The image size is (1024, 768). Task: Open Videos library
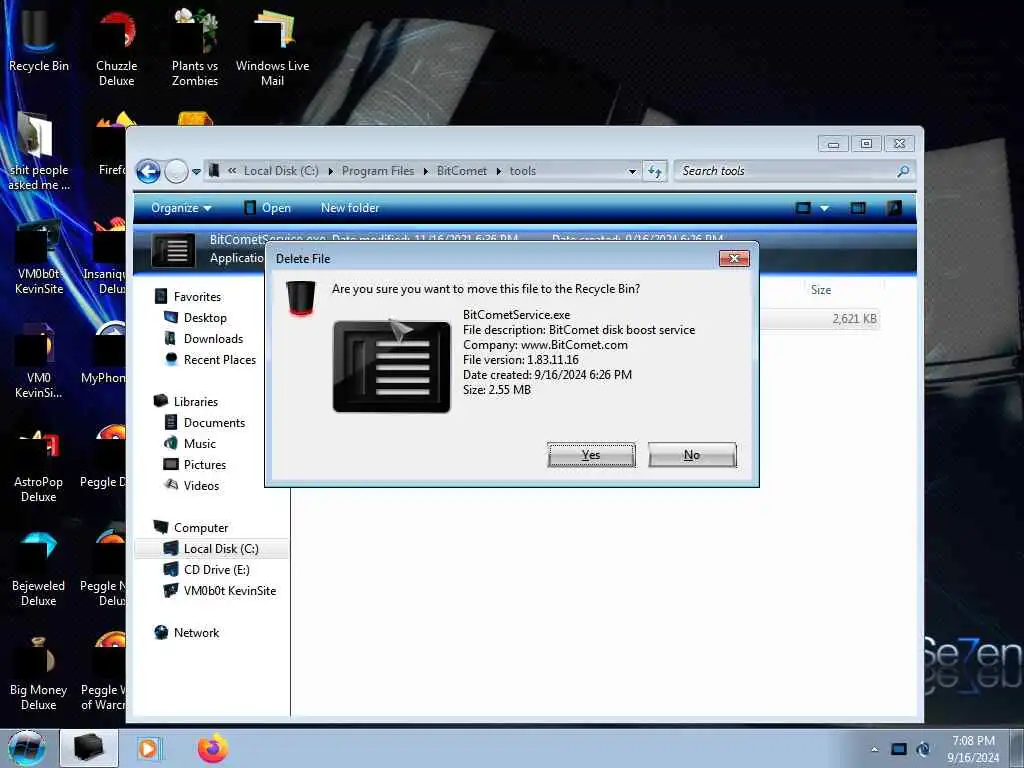(x=201, y=485)
